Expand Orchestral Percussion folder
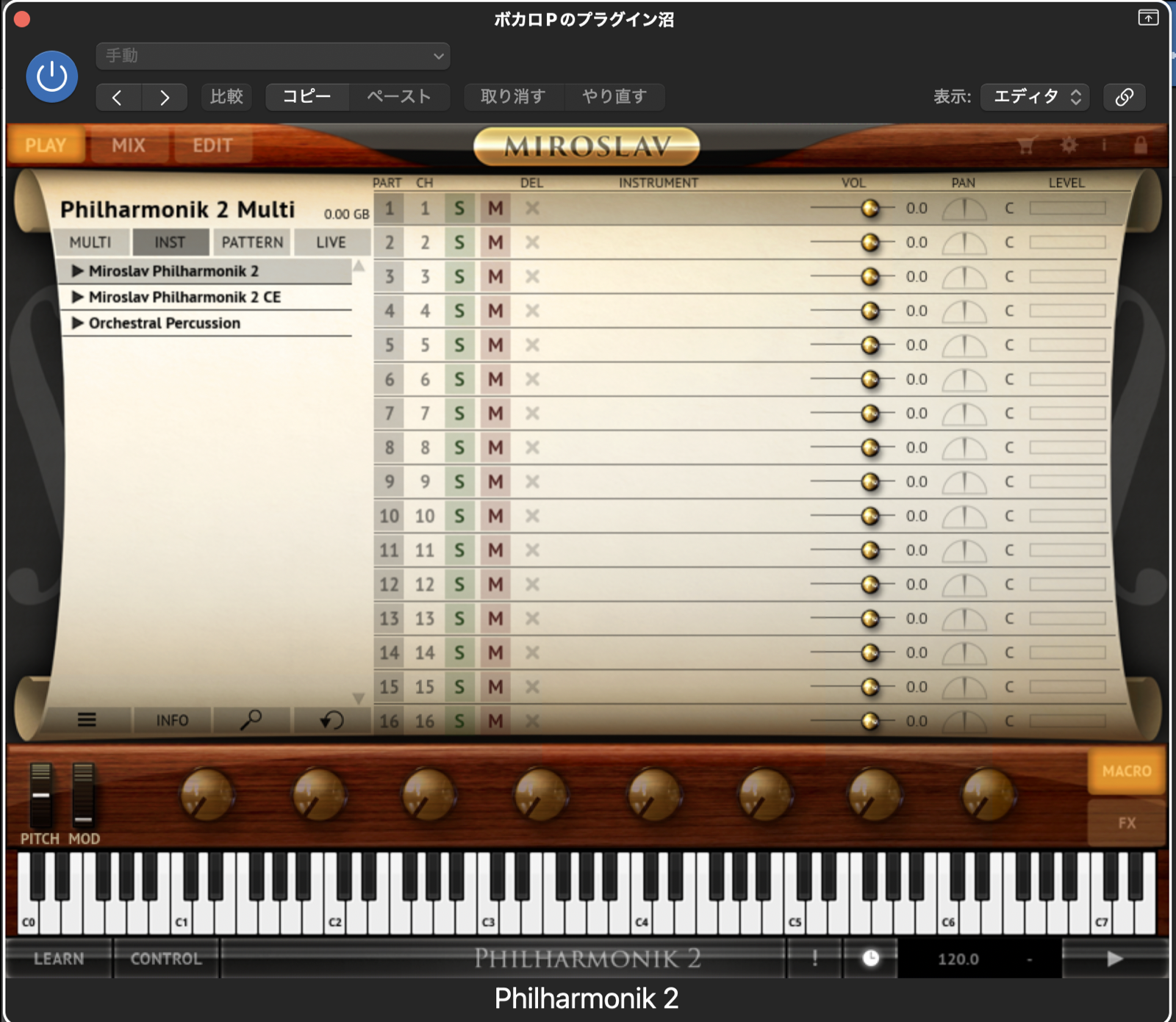Image resolution: width=1176 pixels, height=1022 pixels. coord(77,323)
